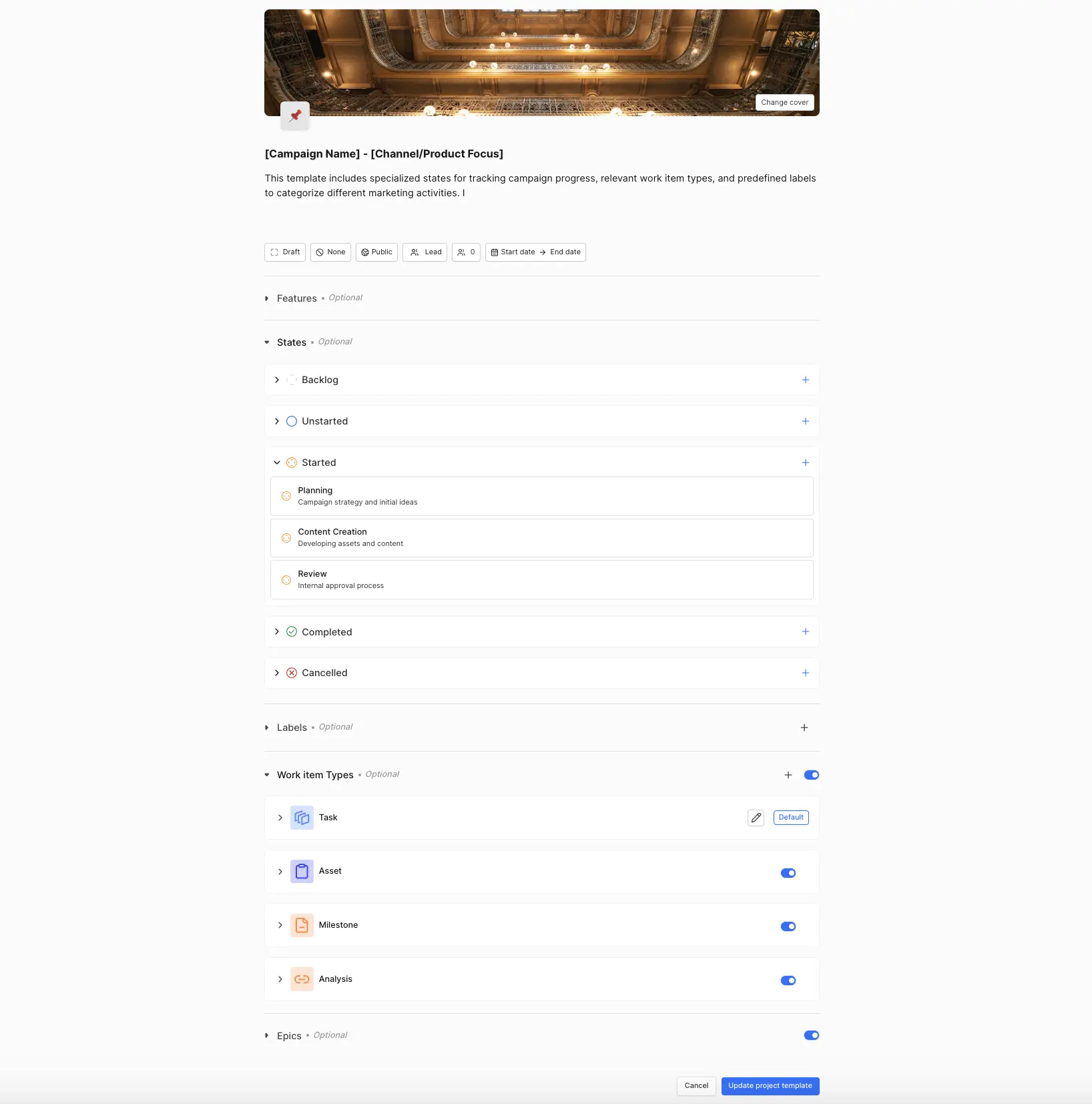This screenshot has height=1104, width=1092.
Task: Click the red pushpin project icon
Action: pyautogui.click(x=295, y=115)
